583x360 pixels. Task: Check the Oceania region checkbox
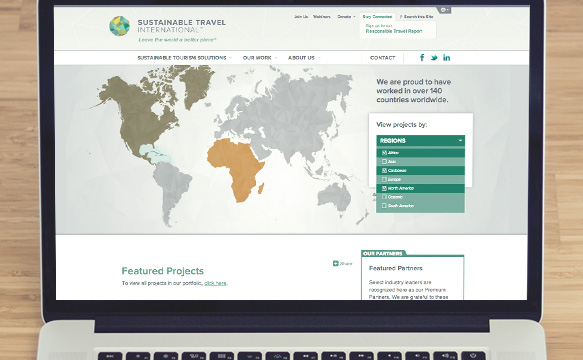[x=384, y=197]
